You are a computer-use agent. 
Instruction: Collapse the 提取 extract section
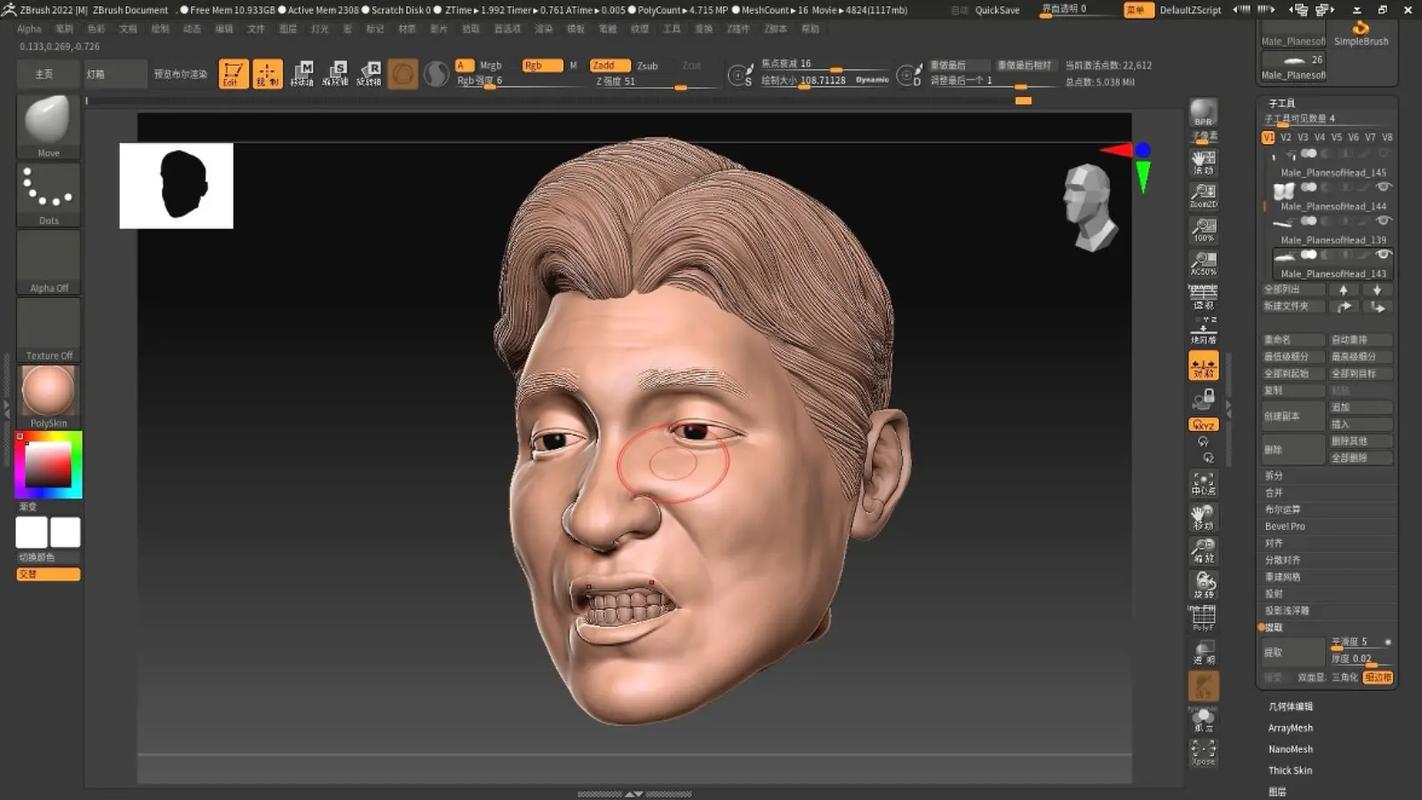[x=1274, y=627]
